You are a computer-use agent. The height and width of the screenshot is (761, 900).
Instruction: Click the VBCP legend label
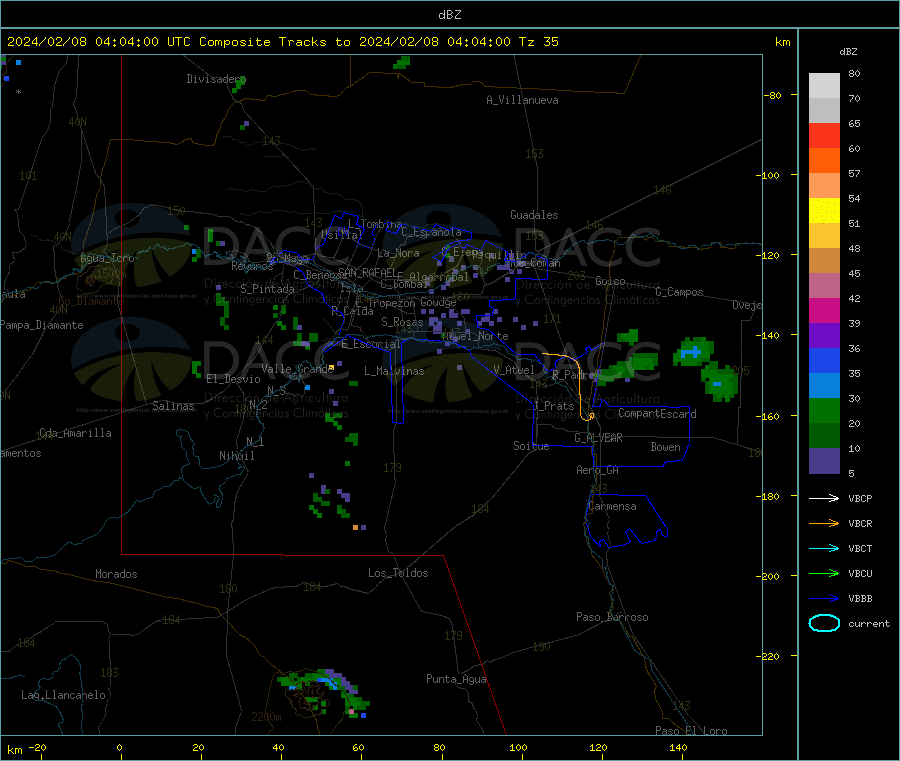point(860,499)
